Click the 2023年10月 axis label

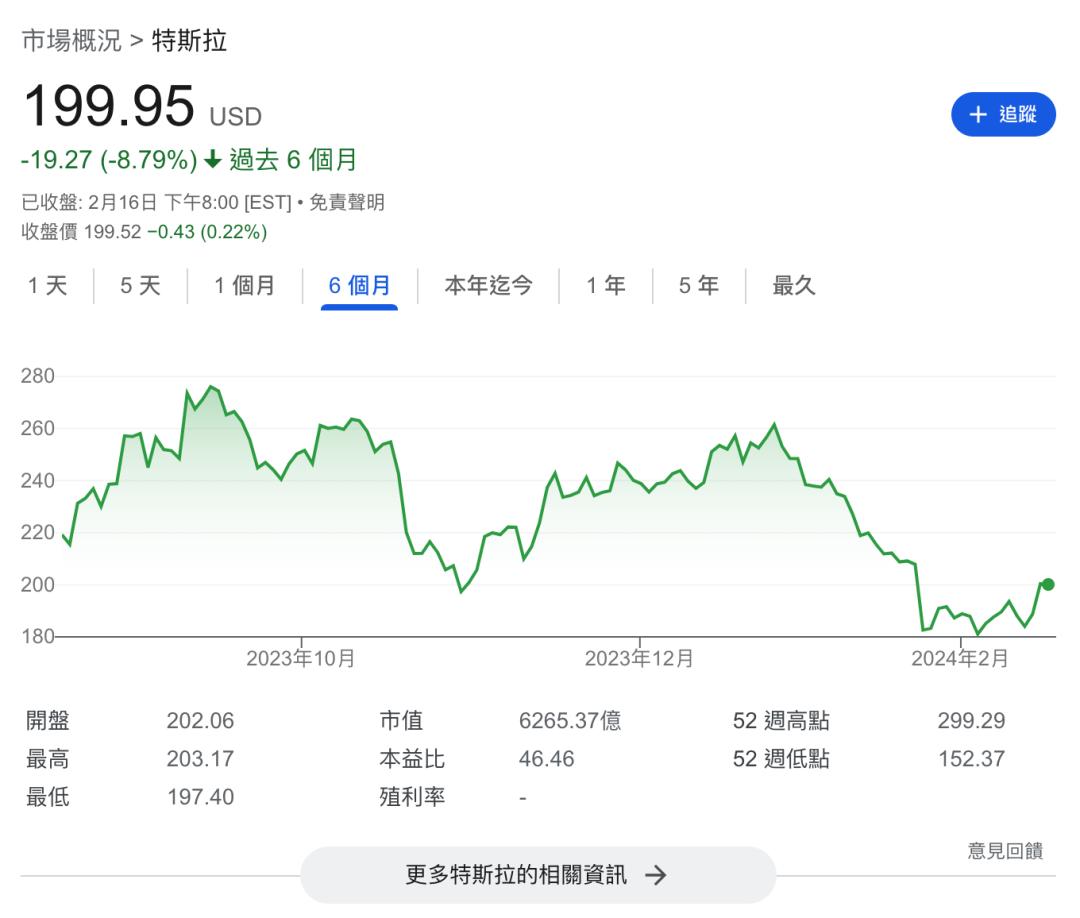[x=301, y=658]
